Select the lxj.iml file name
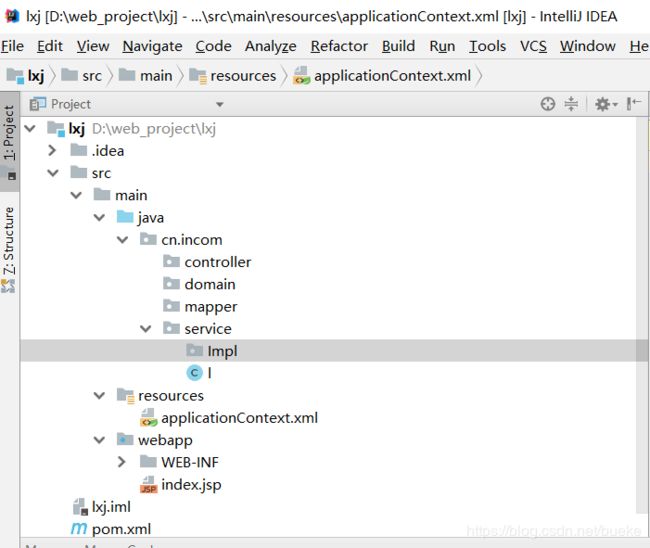The image size is (650, 548). click(111, 507)
